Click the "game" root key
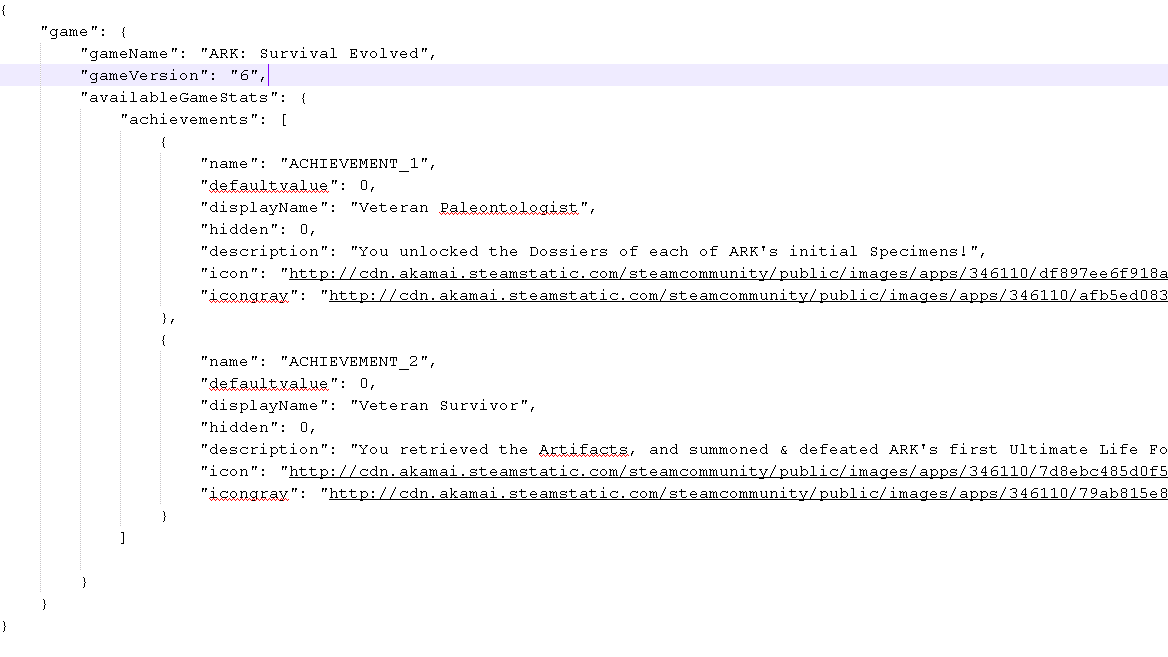The image size is (1168, 657). [x=69, y=31]
